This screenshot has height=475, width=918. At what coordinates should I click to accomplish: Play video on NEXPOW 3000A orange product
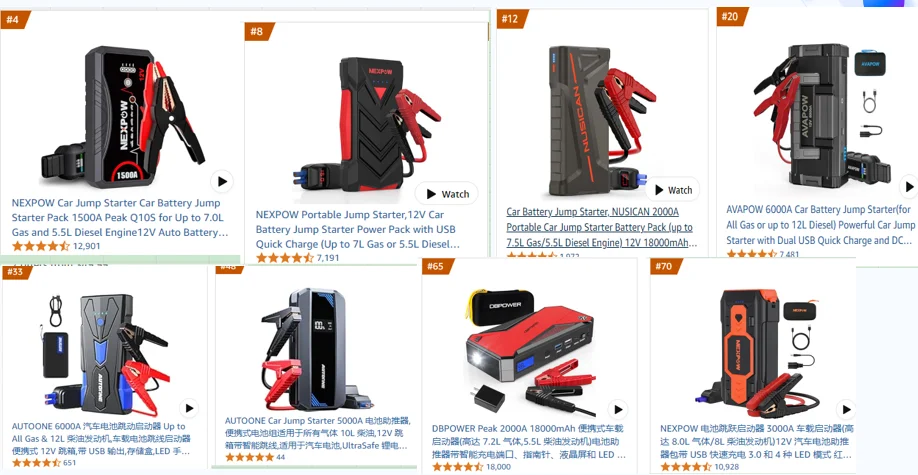point(845,409)
